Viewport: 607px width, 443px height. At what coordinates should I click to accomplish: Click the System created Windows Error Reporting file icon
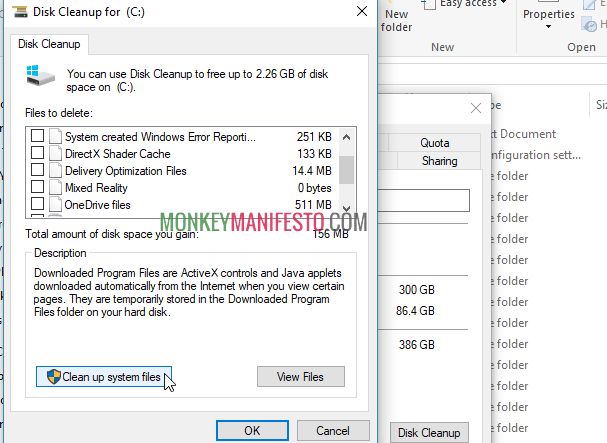[55, 136]
